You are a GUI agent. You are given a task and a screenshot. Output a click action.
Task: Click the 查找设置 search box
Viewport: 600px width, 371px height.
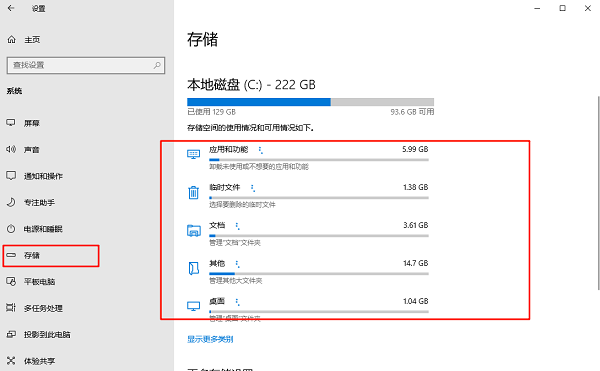[x=86, y=65]
